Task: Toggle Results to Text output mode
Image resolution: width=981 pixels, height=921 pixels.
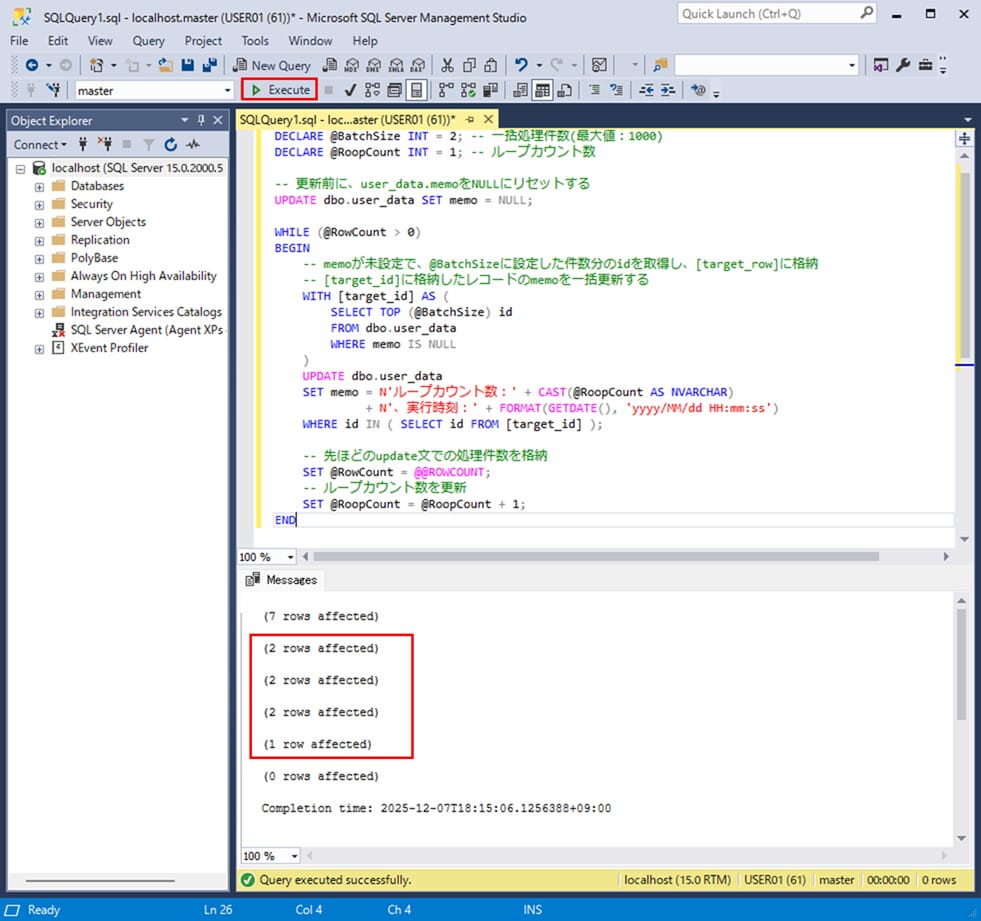Action: (x=520, y=90)
